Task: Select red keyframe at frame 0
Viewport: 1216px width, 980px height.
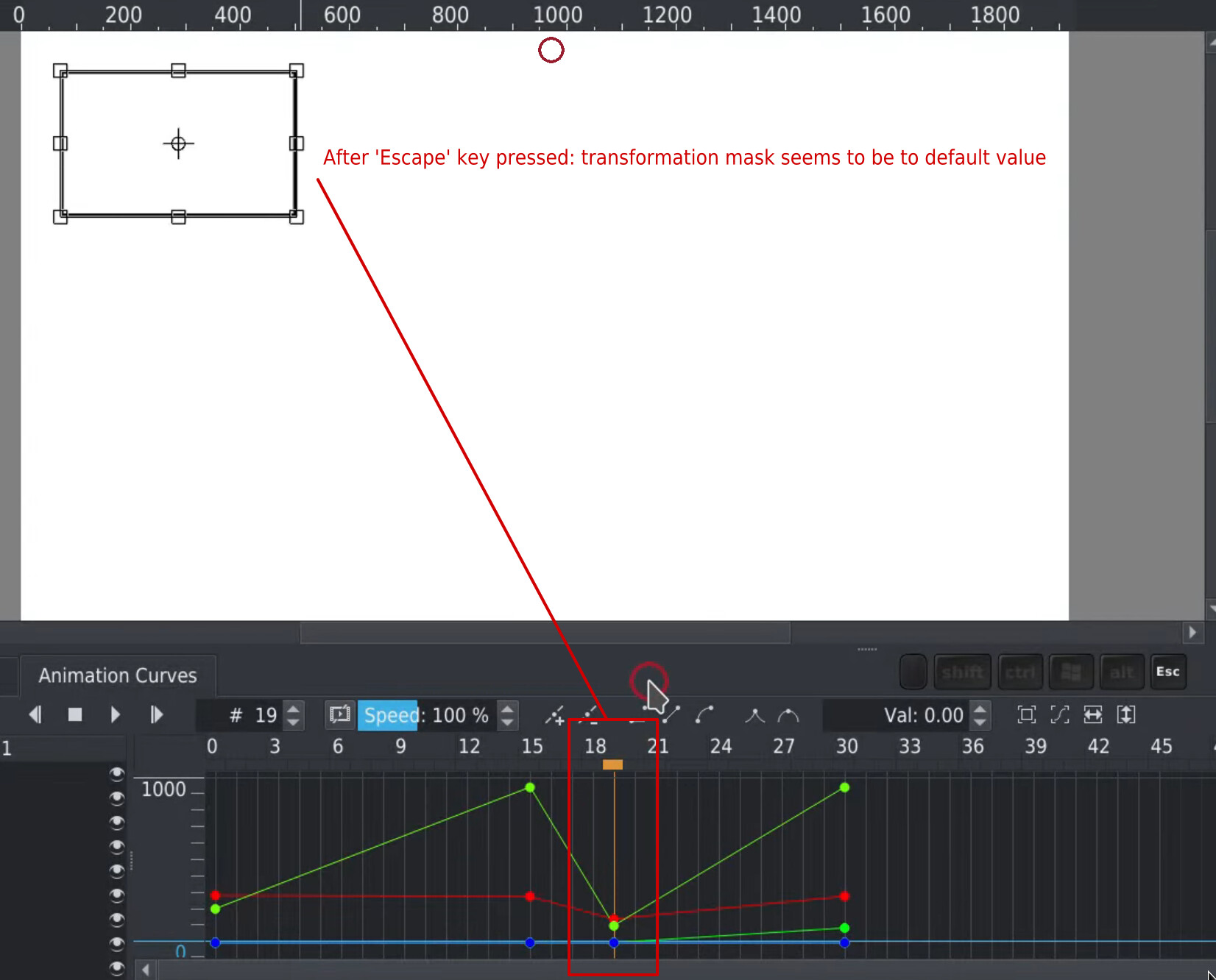Action: [x=215, y=895]
